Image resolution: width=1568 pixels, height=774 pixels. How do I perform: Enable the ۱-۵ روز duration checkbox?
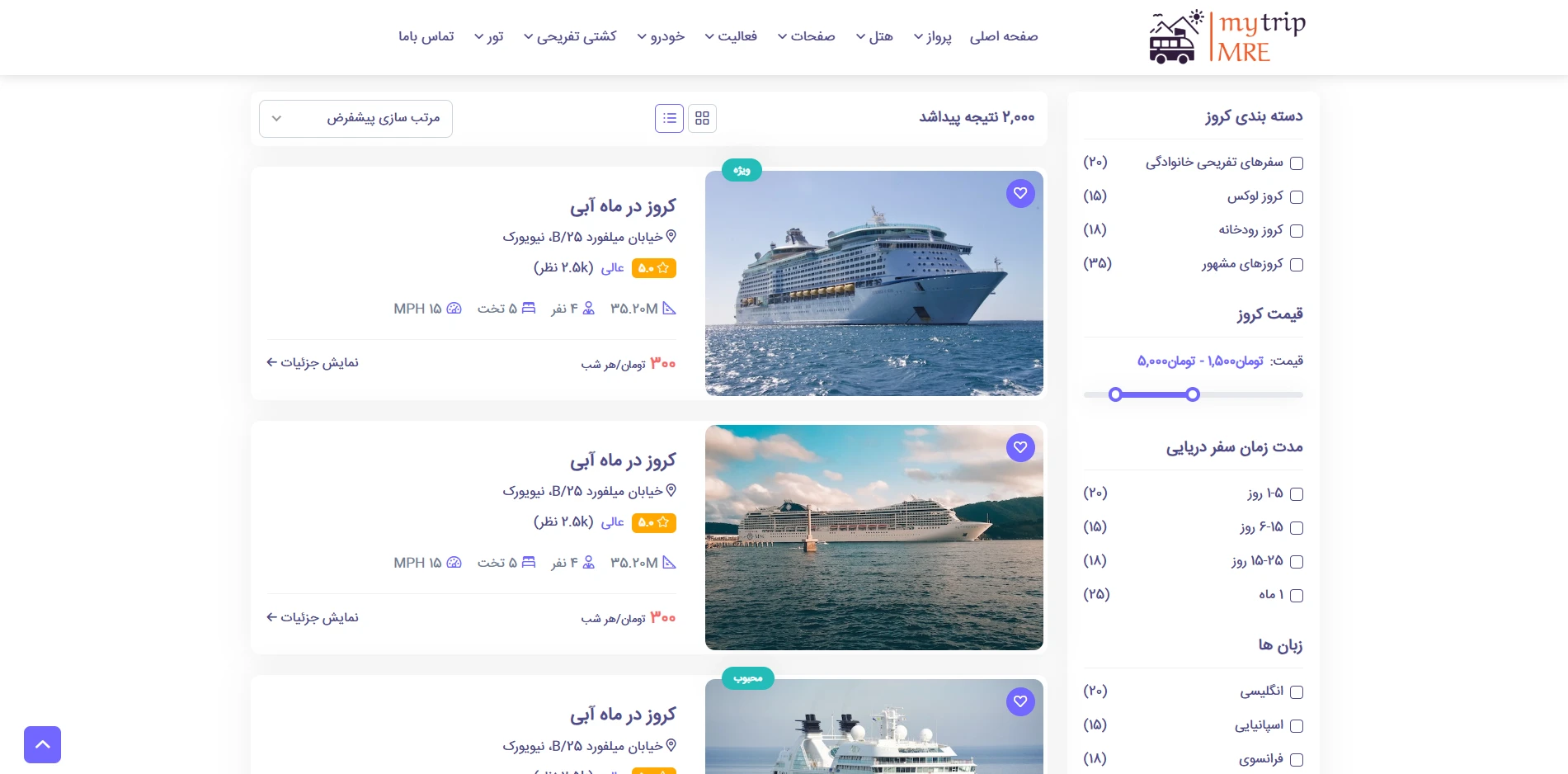coord(1297,494)
